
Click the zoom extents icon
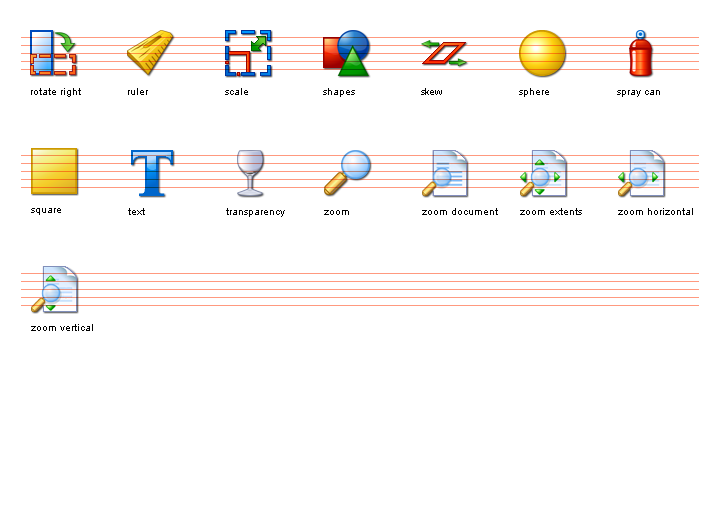[x=542, y=173]
